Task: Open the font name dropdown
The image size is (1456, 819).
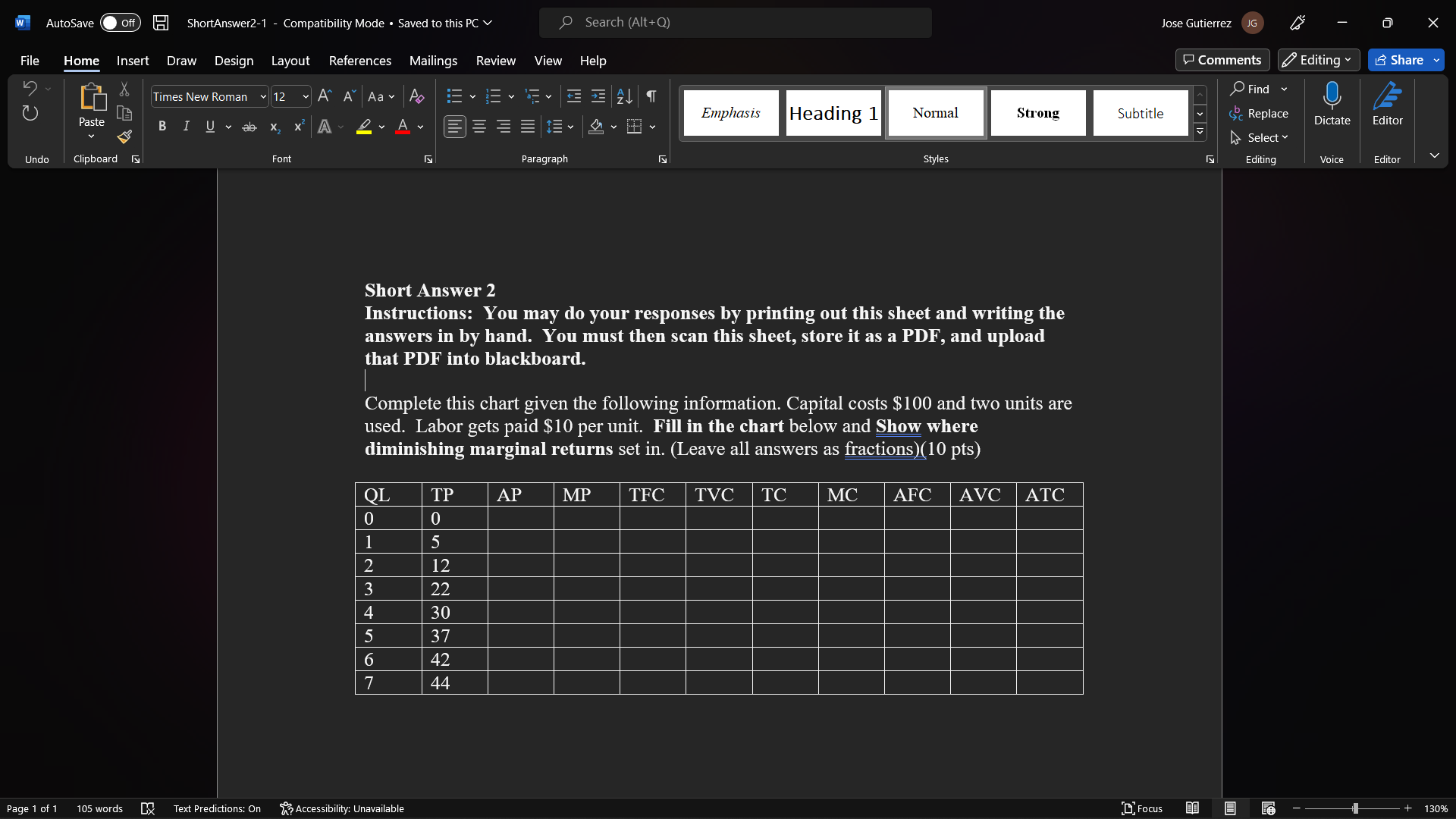Action: point(262,97)
